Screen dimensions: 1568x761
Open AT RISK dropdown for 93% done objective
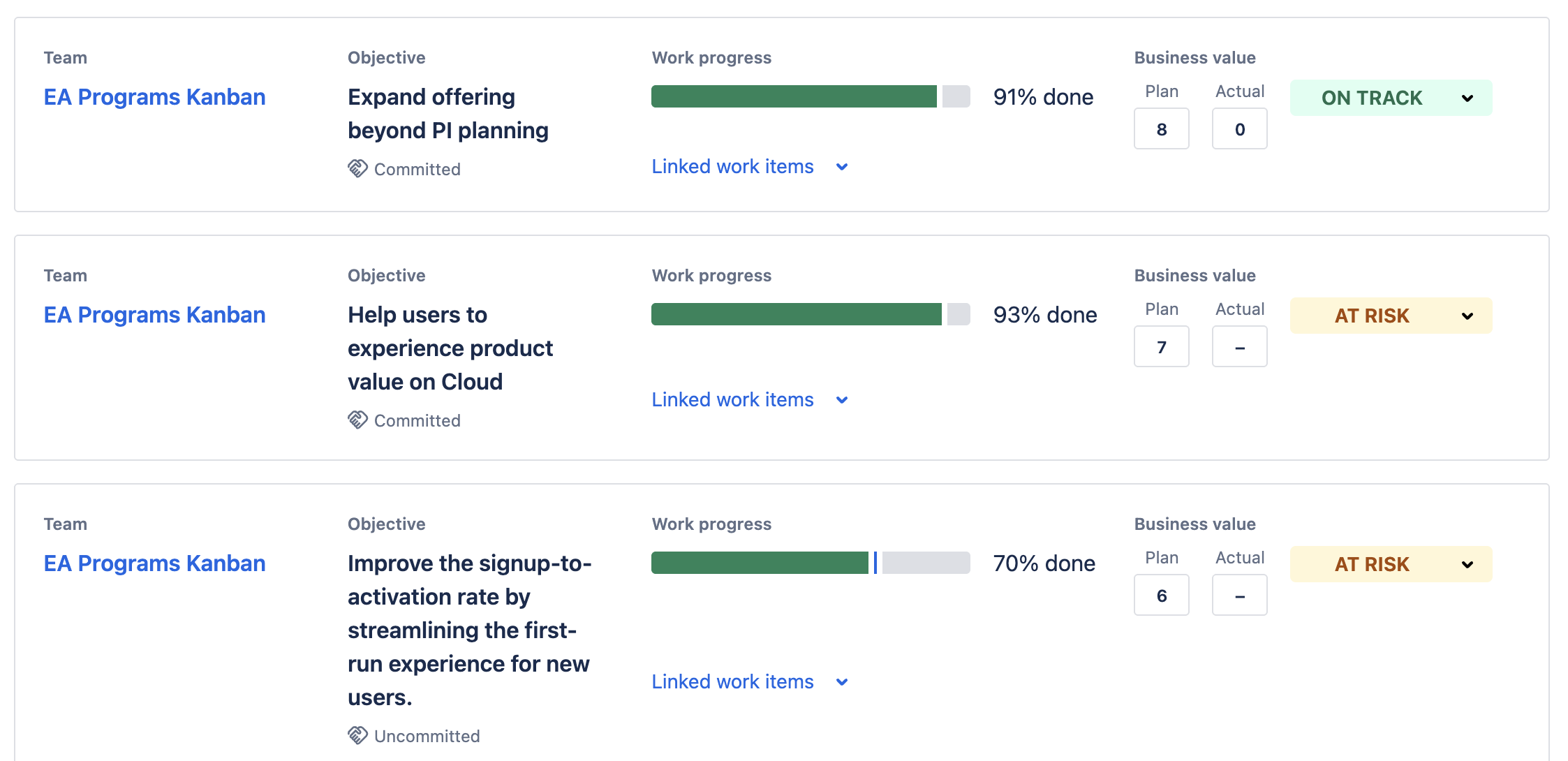point(1391,316)
